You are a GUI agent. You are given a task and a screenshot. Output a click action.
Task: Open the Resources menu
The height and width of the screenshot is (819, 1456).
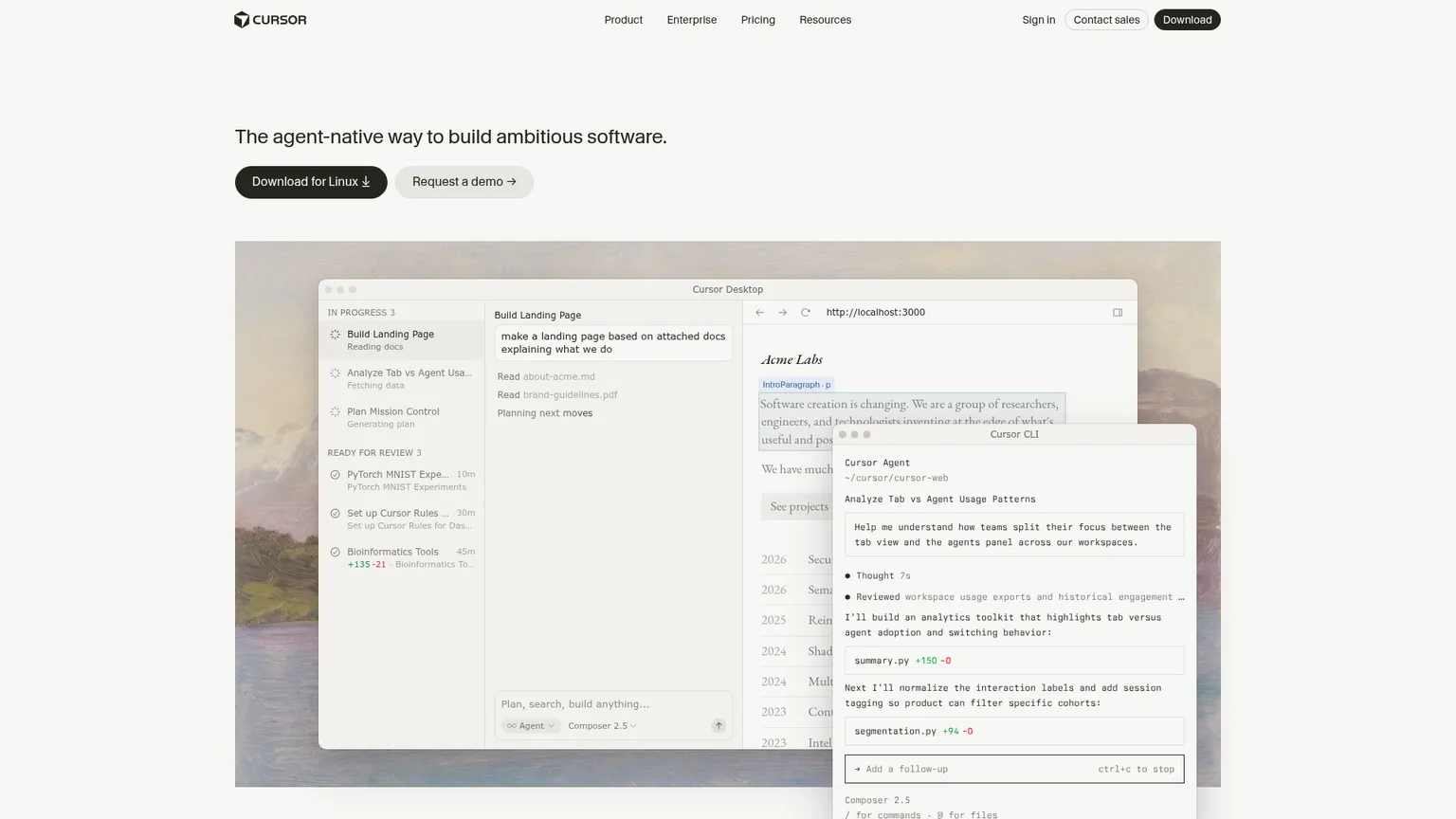tap(825, 20)
